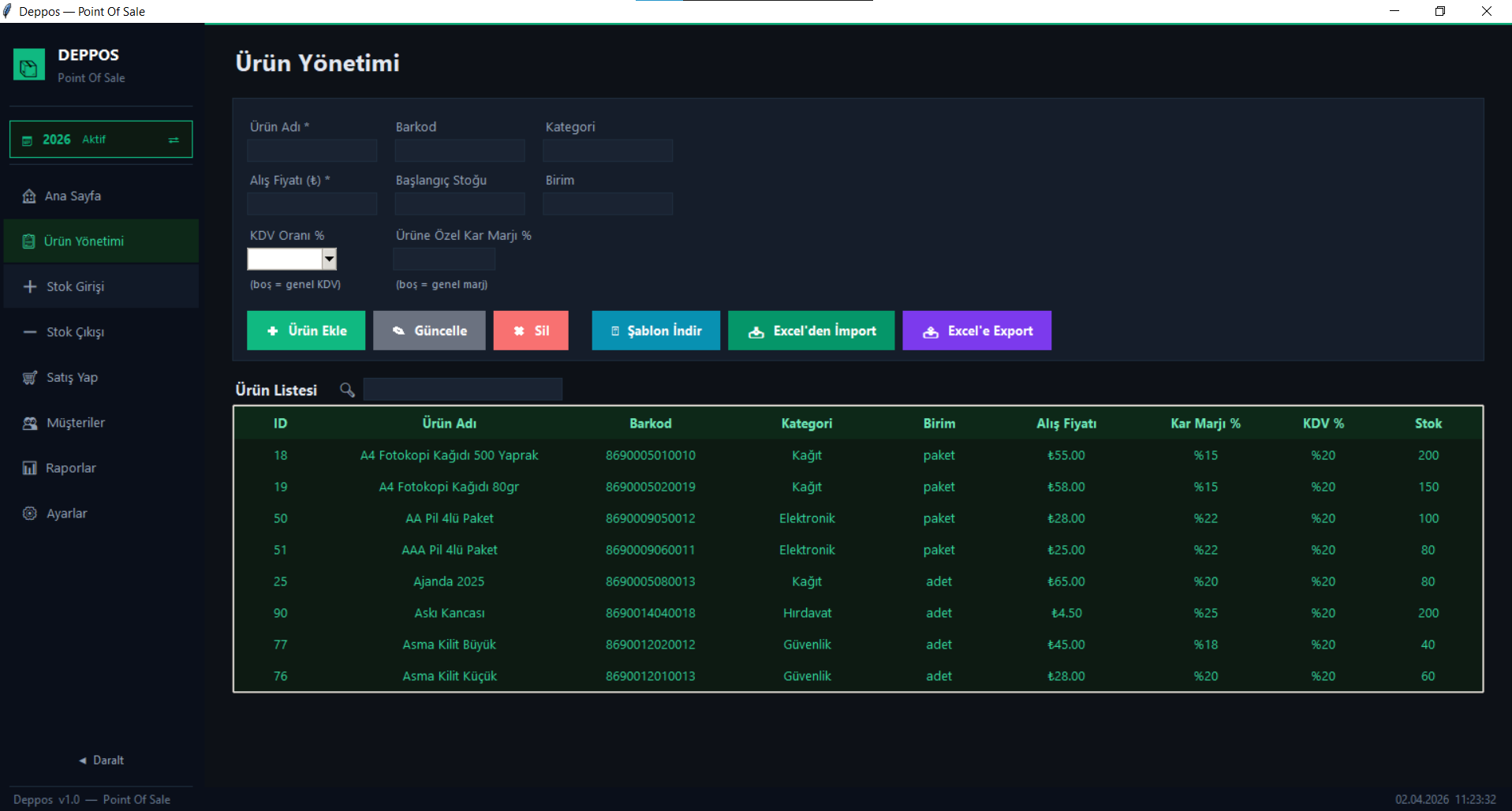
Task: Focus the Barkod input field
Action: pos(459,151)
